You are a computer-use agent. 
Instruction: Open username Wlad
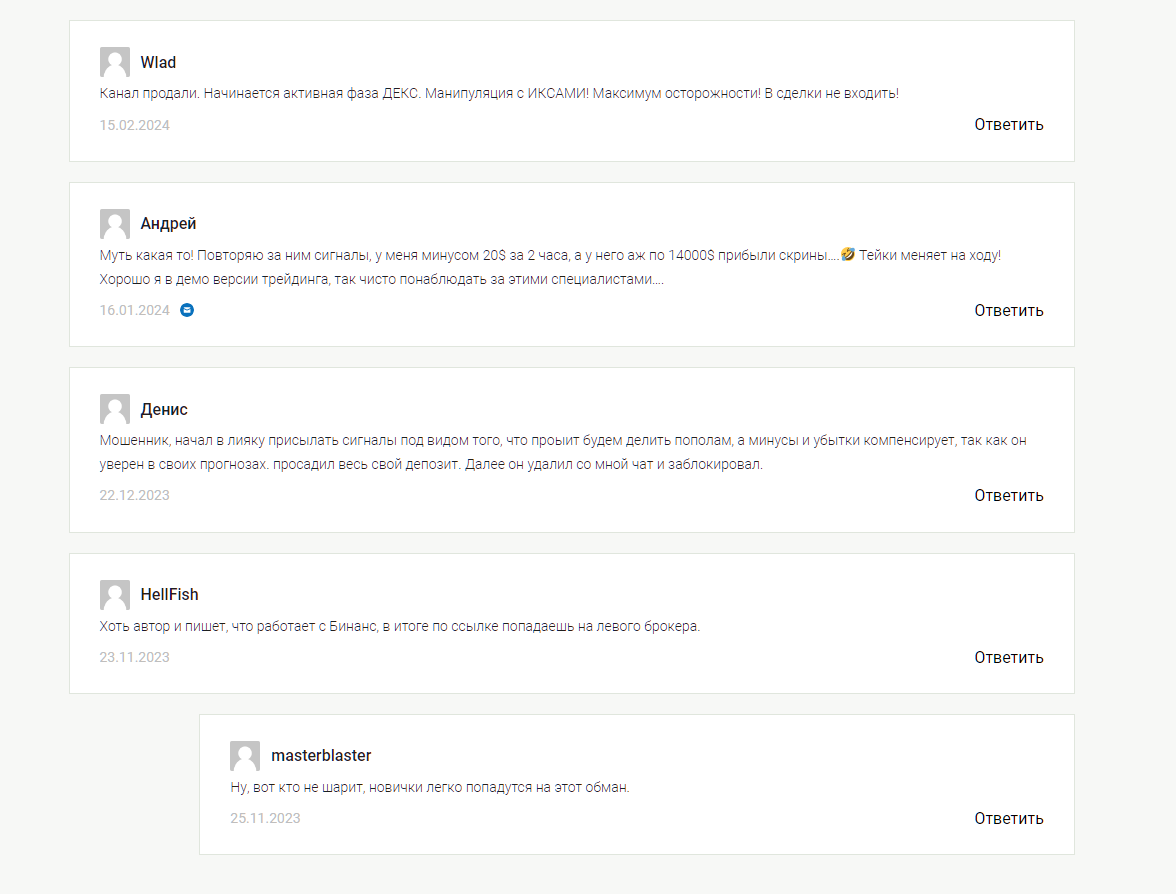(158, 62)
